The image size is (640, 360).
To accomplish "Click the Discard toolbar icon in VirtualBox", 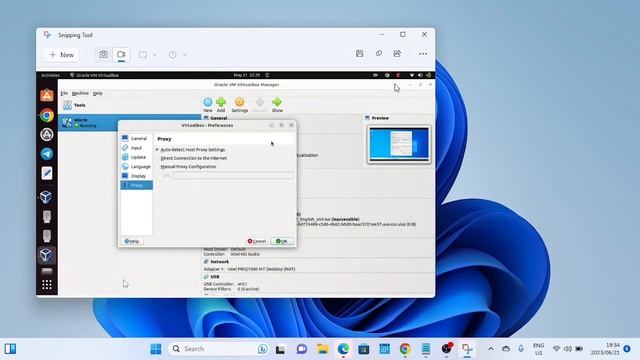I will click(260, 105).
